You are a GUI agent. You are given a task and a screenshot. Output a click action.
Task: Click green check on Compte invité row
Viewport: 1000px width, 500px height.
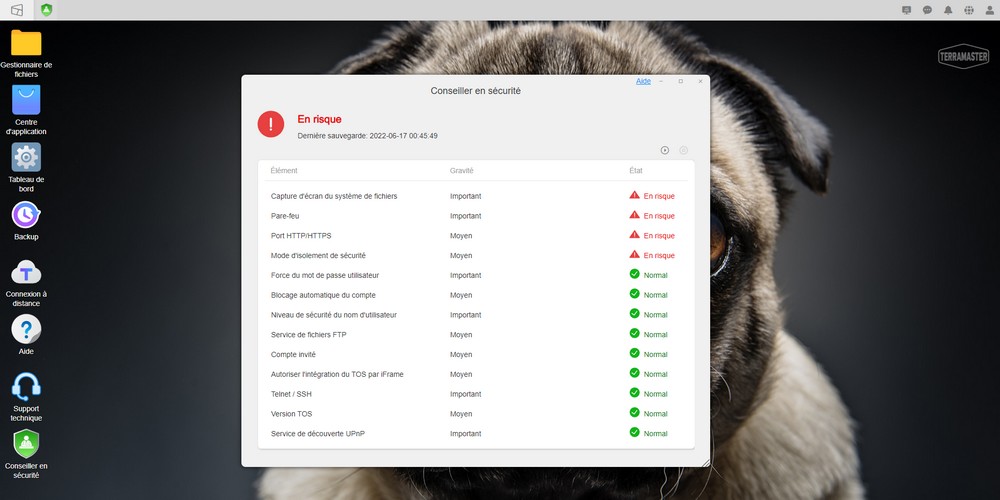pyautogui.click(x=635, y=353)
